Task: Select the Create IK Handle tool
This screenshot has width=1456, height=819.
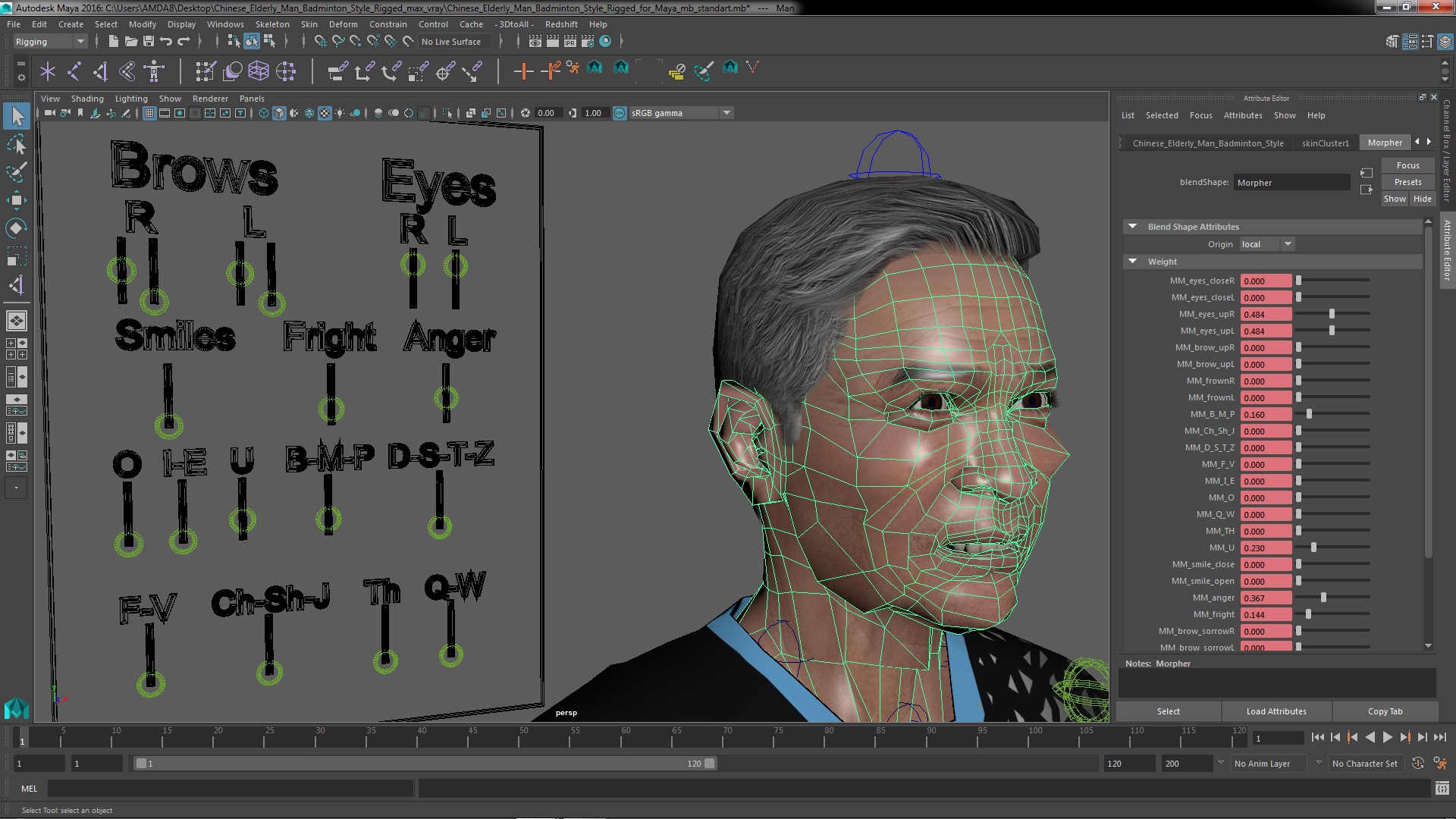Action: (101, 72)
